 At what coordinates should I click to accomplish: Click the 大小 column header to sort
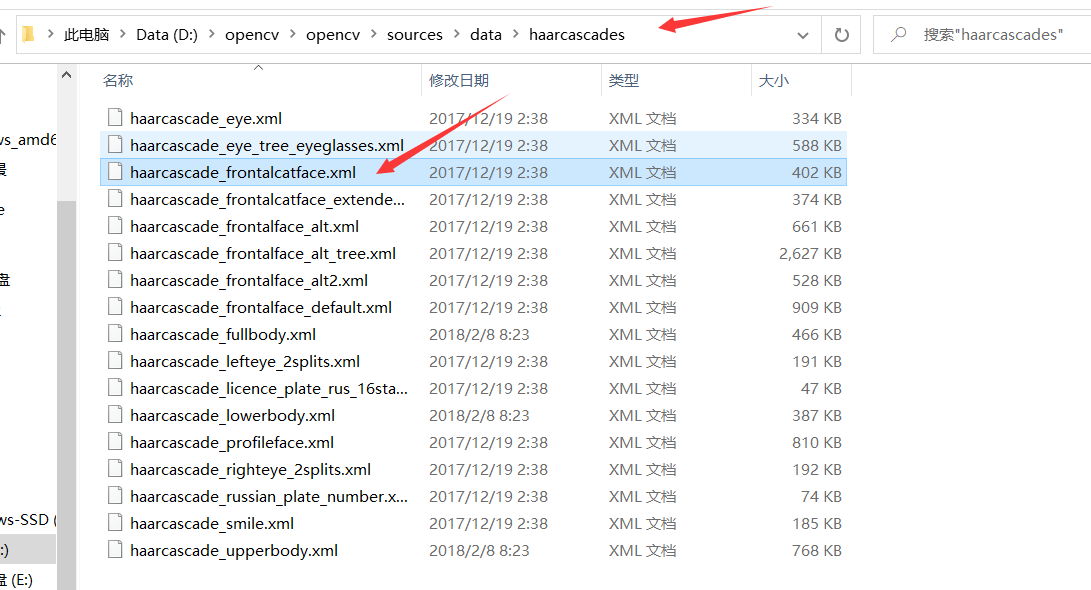pyautogui.click(x=775, y=80)
